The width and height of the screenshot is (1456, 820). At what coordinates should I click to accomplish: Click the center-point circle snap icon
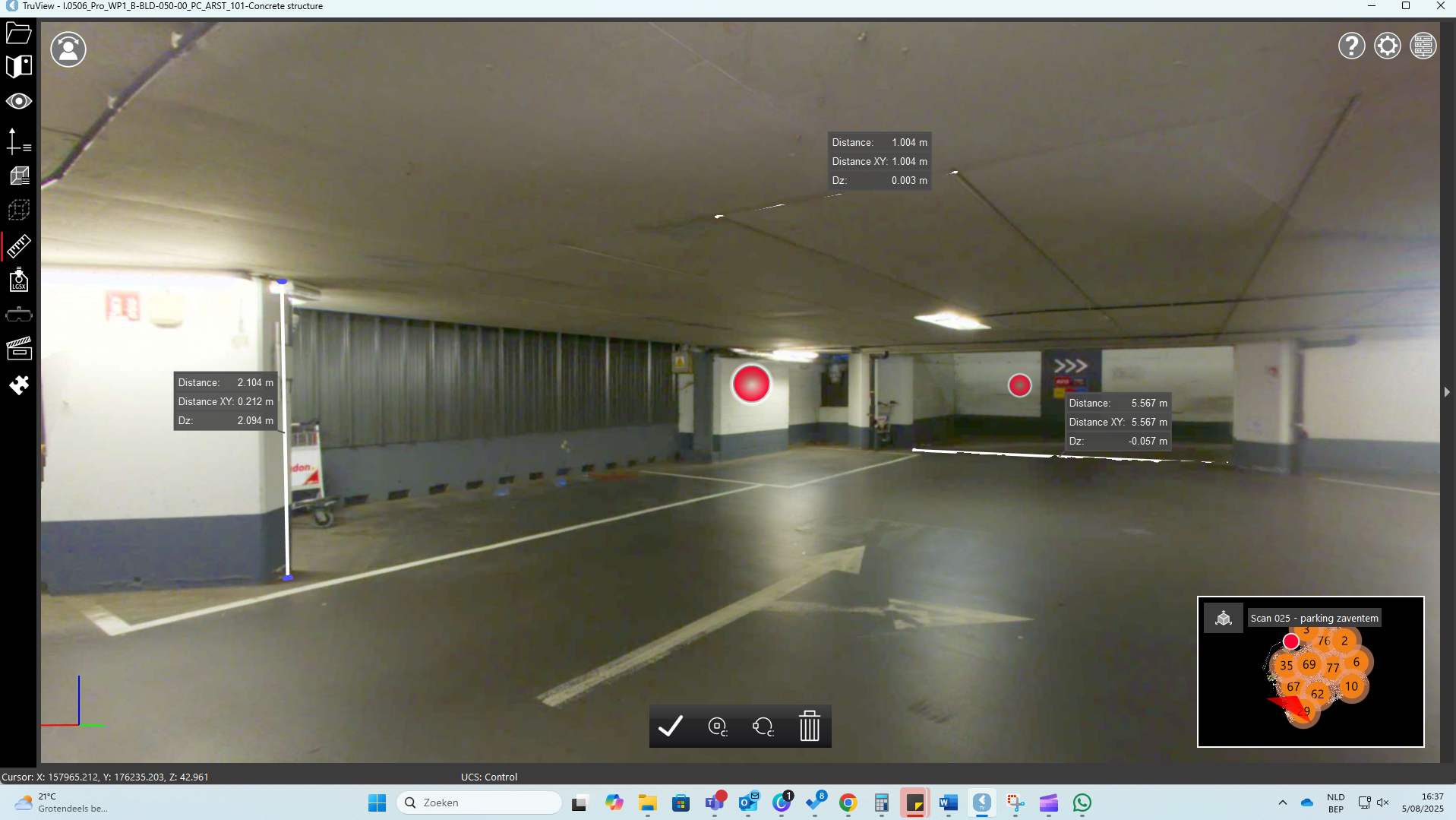click(x=717, y=727)
